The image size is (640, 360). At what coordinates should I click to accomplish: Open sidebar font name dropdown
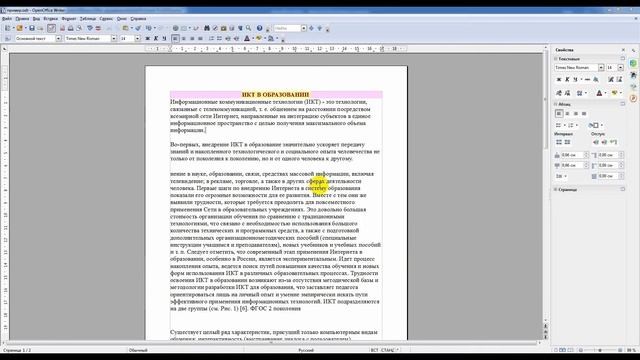(601, 67)
